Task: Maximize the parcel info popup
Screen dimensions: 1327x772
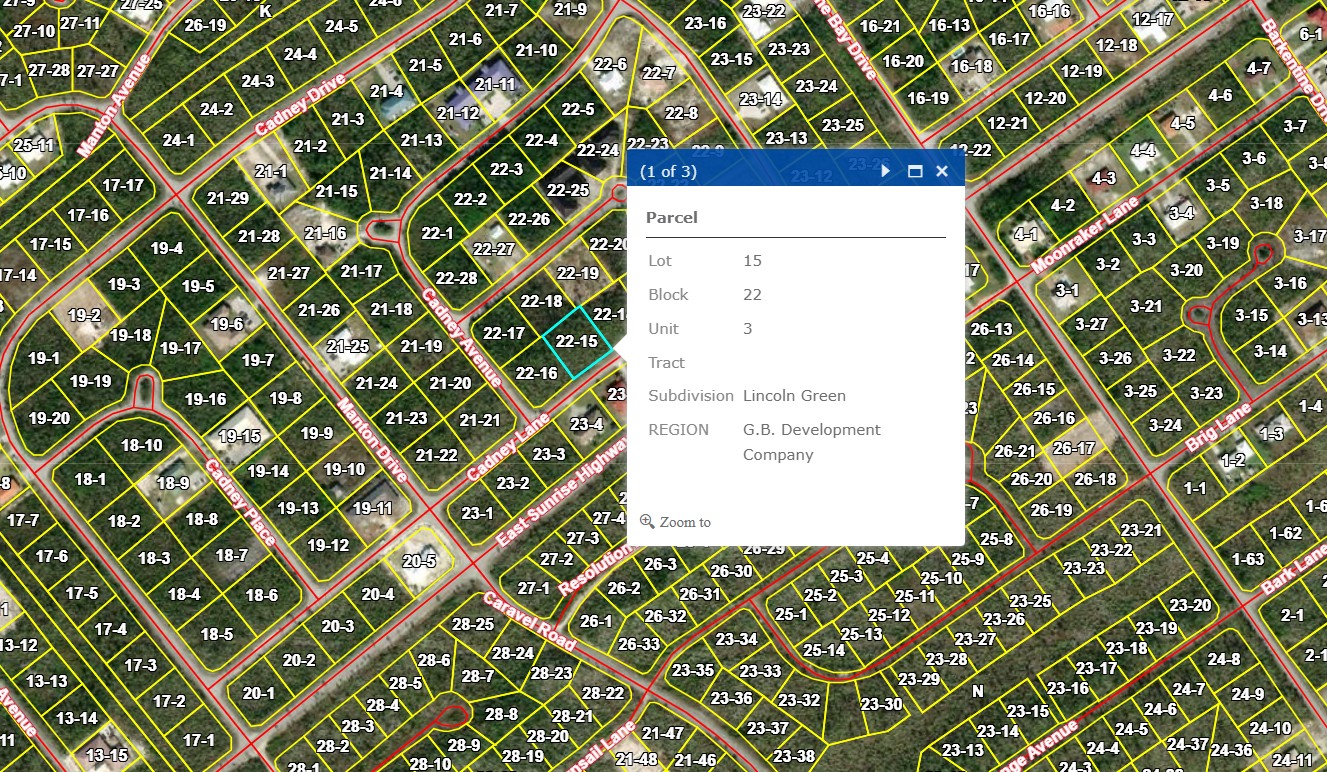Action: click(914, 171)
